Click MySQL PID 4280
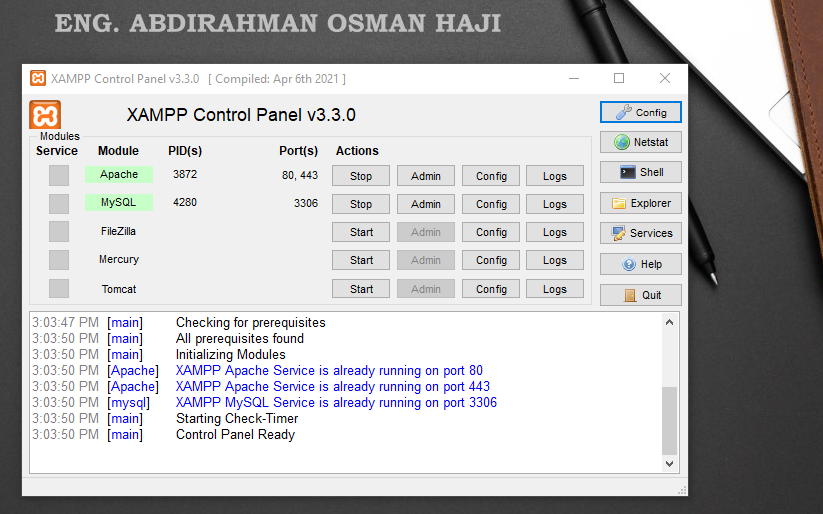The image size is (823, 514). click(185, 202)
